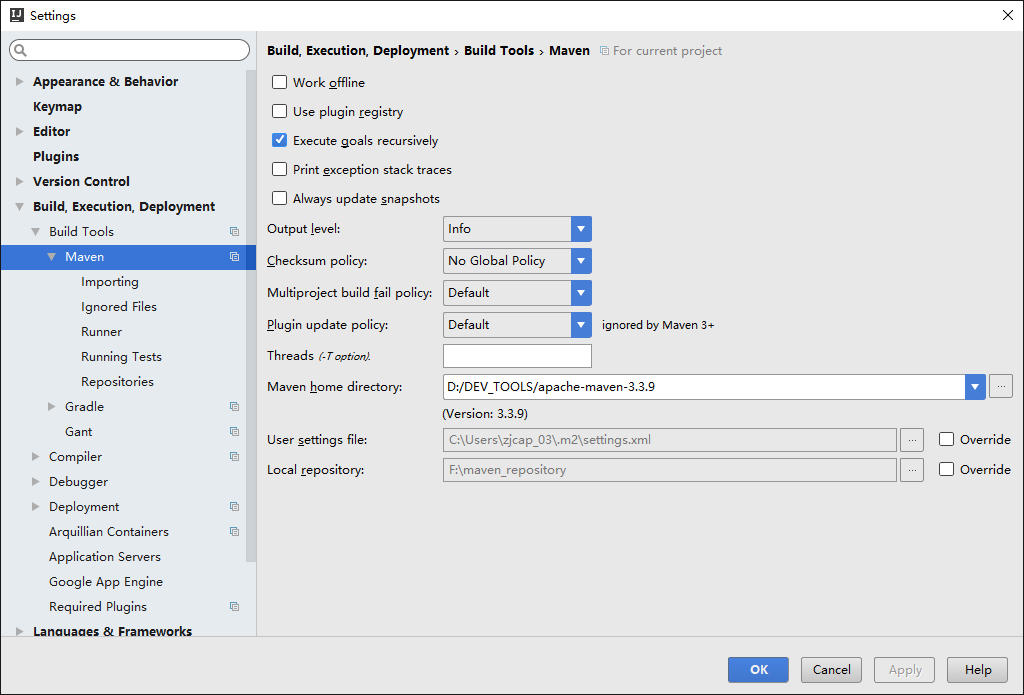The image size is (1024, 695).
Task: Click the project-level icon beside Required Plugins
Action: (x=234, y=607)
